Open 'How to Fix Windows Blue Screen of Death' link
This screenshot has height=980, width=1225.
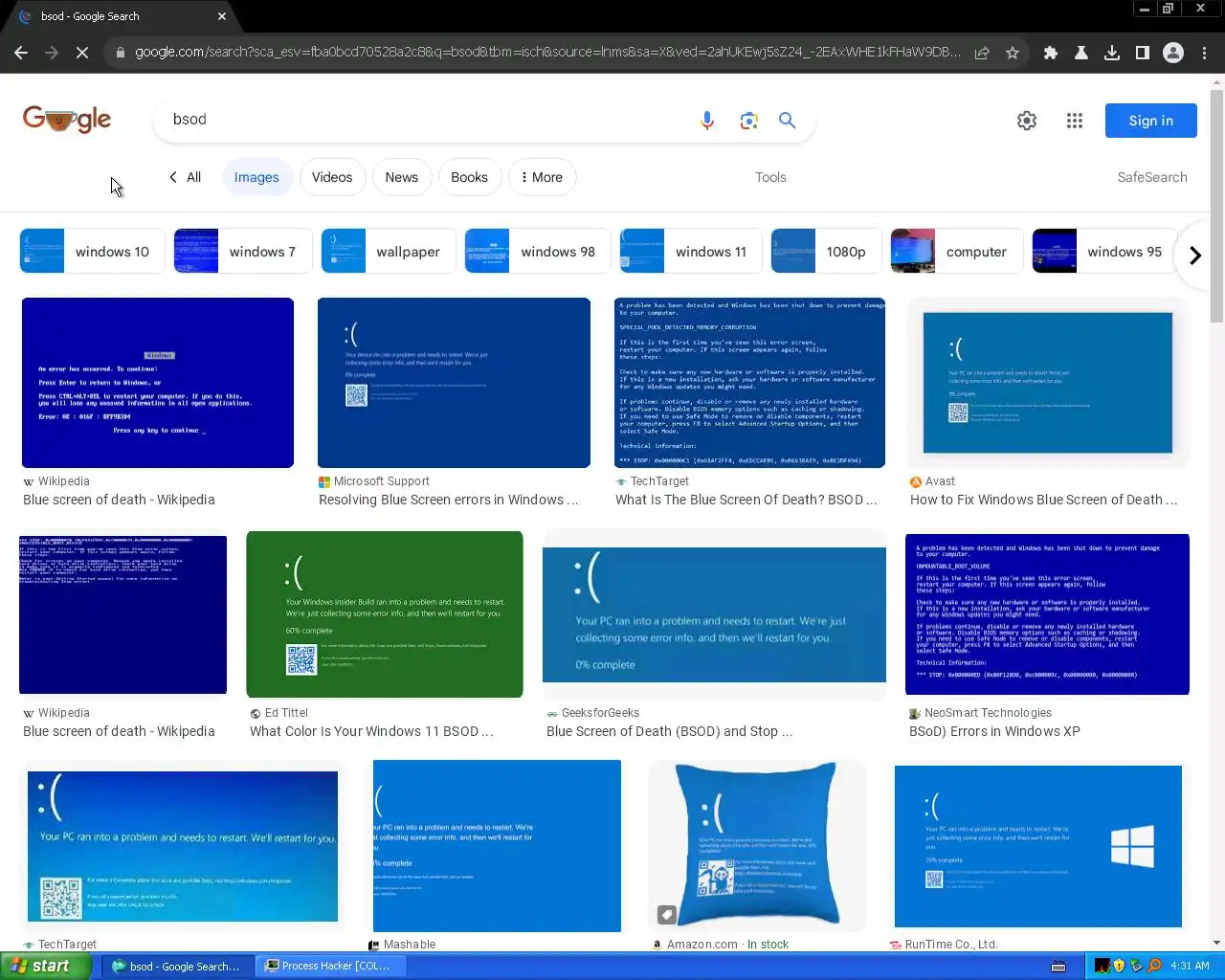1043,500
